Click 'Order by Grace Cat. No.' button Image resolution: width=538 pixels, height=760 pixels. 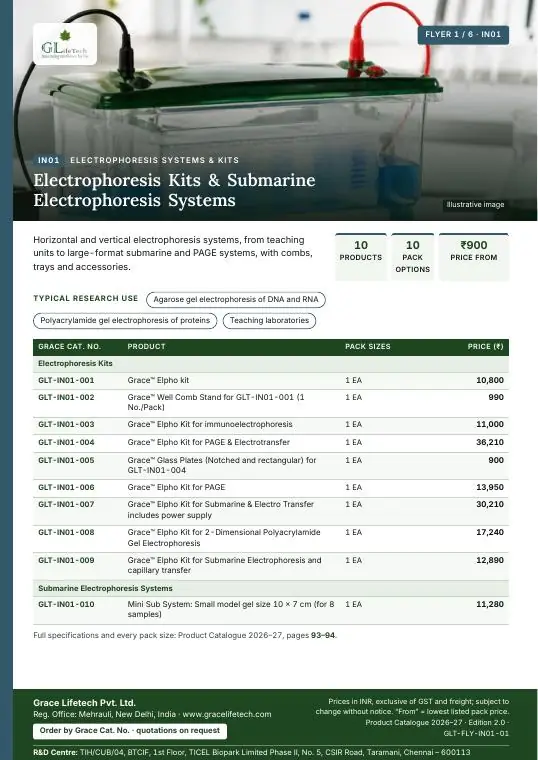pyautogui.click(x=130, y=731)
